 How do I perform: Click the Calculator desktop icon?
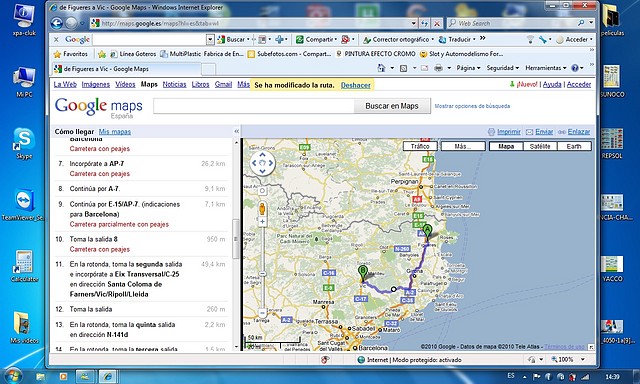24,266
